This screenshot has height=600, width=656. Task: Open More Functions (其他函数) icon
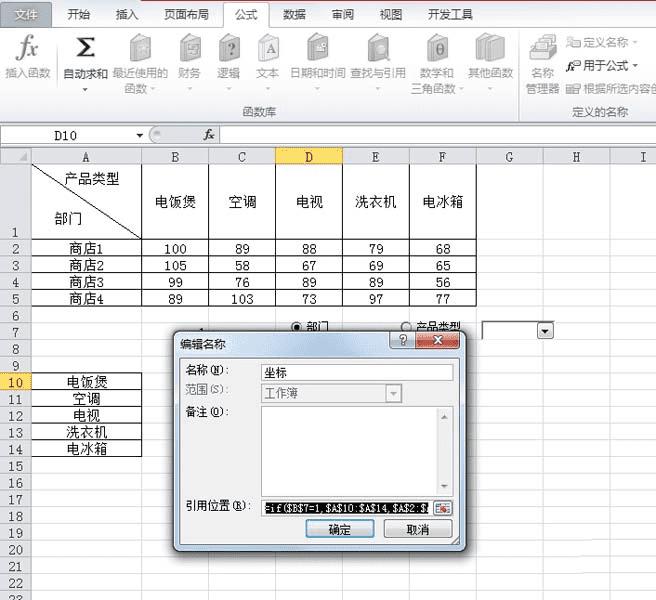[x=490, y=48]
